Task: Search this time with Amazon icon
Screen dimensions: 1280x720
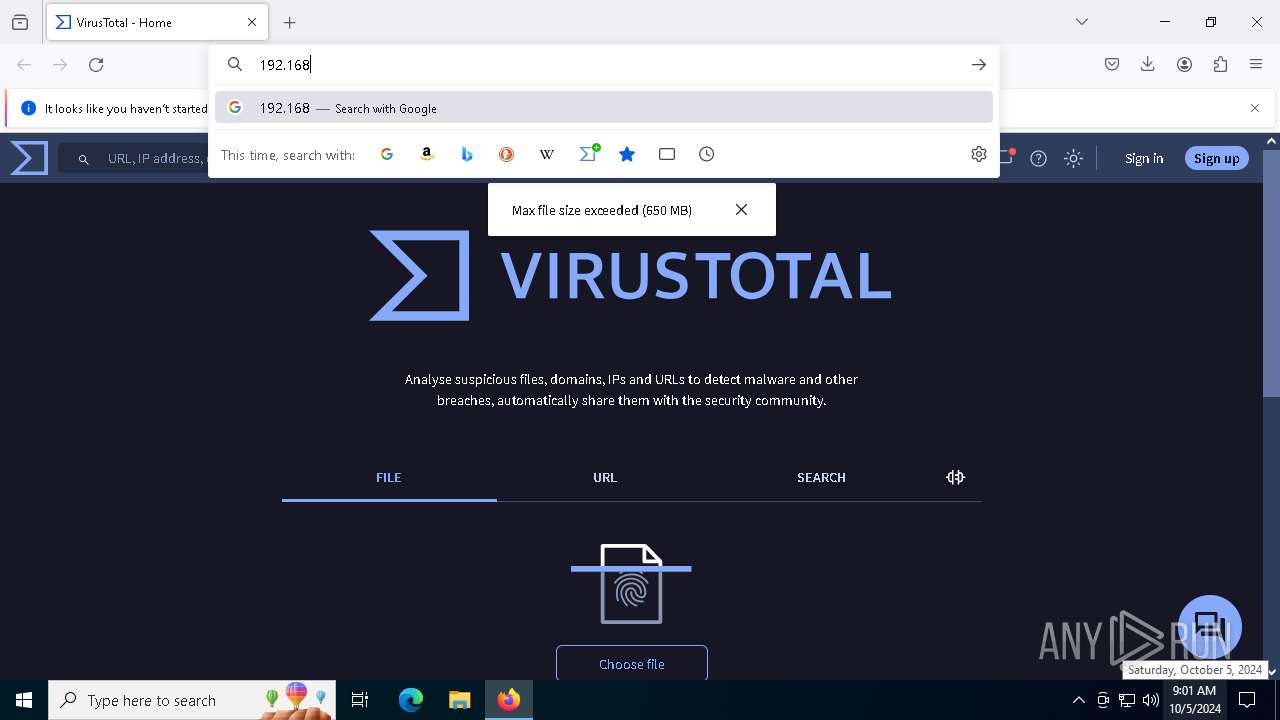Action: coord(427,154)
